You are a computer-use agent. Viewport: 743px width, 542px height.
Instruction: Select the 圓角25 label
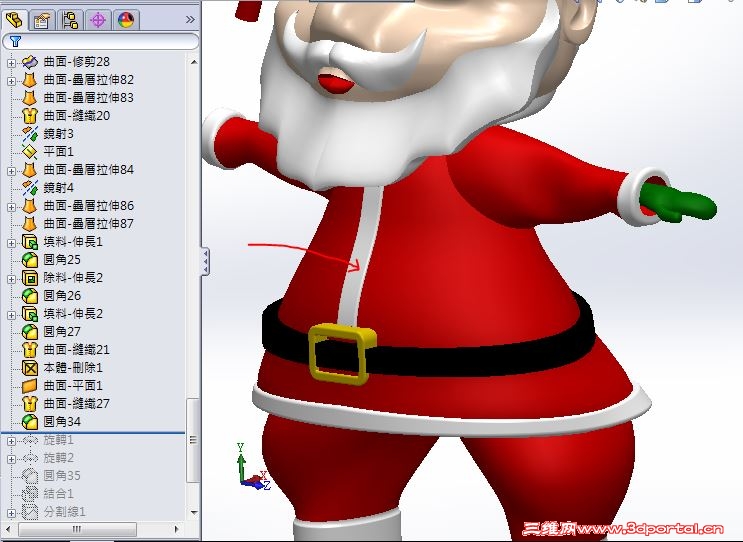[x=62, y=260]
